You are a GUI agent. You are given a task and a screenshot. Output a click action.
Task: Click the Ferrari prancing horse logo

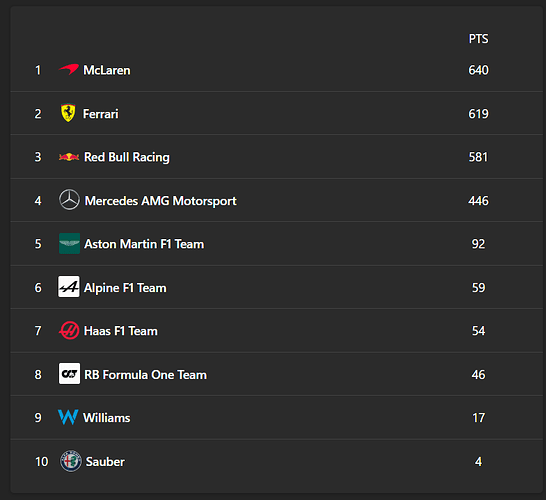point(68,113)
